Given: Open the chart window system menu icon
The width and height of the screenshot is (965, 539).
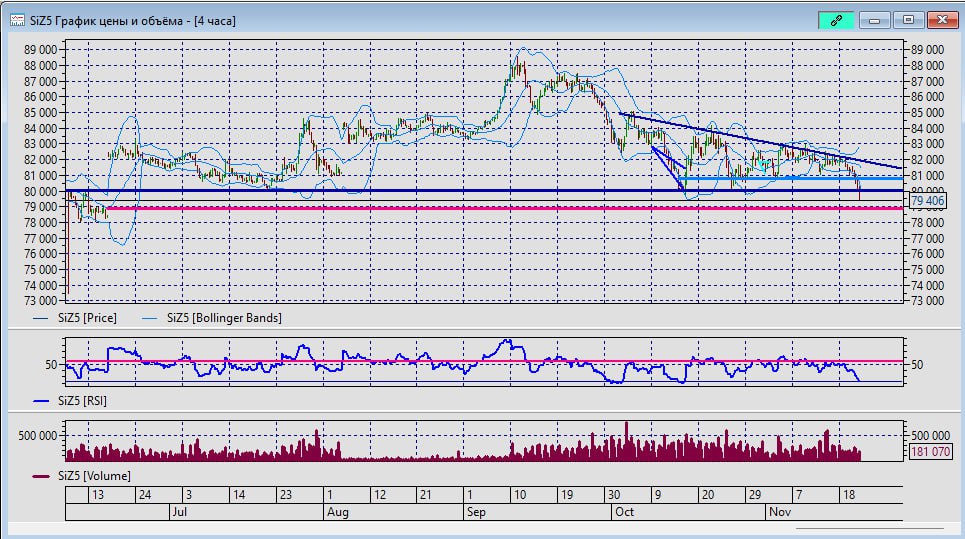Looking at the screenshot, I should point(18,19).
